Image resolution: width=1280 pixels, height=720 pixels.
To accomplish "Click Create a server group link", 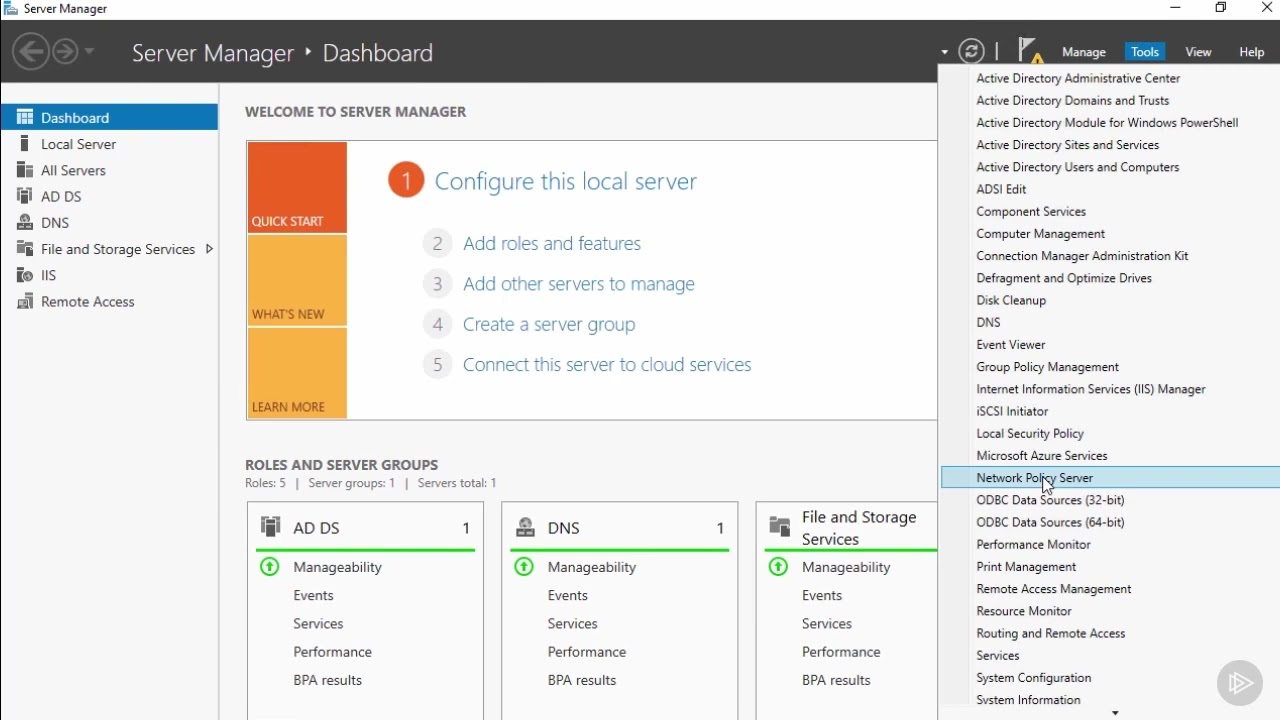I will (x=548, y=324).
